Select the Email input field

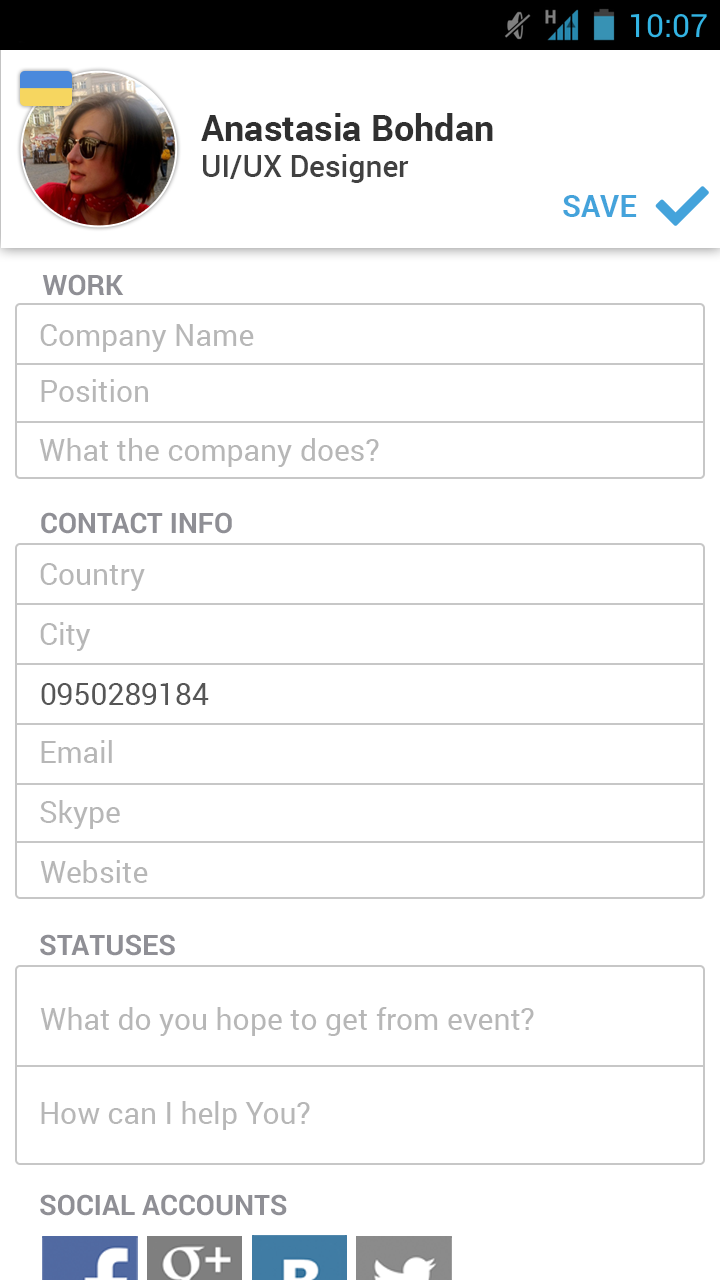(x=360, y=753)
